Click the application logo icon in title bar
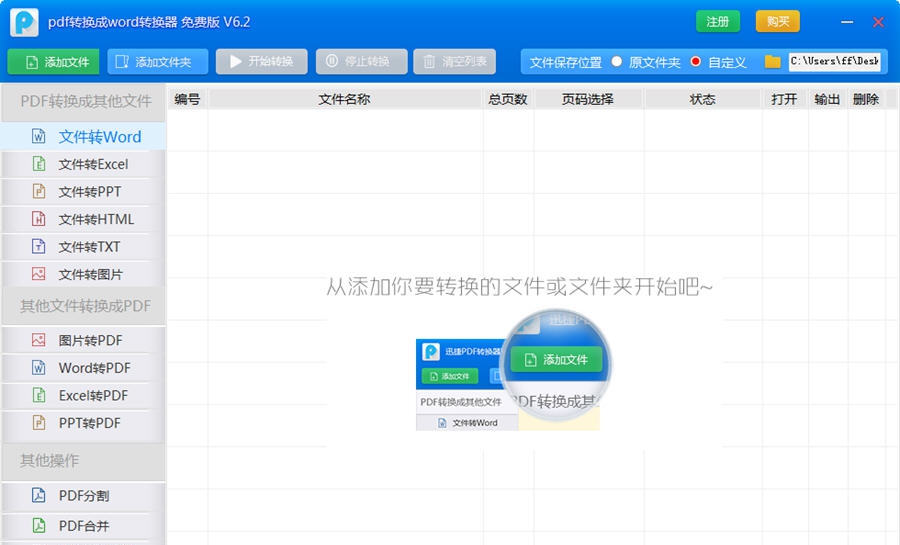Screen dimensions: 900x545 pos(24,22)
